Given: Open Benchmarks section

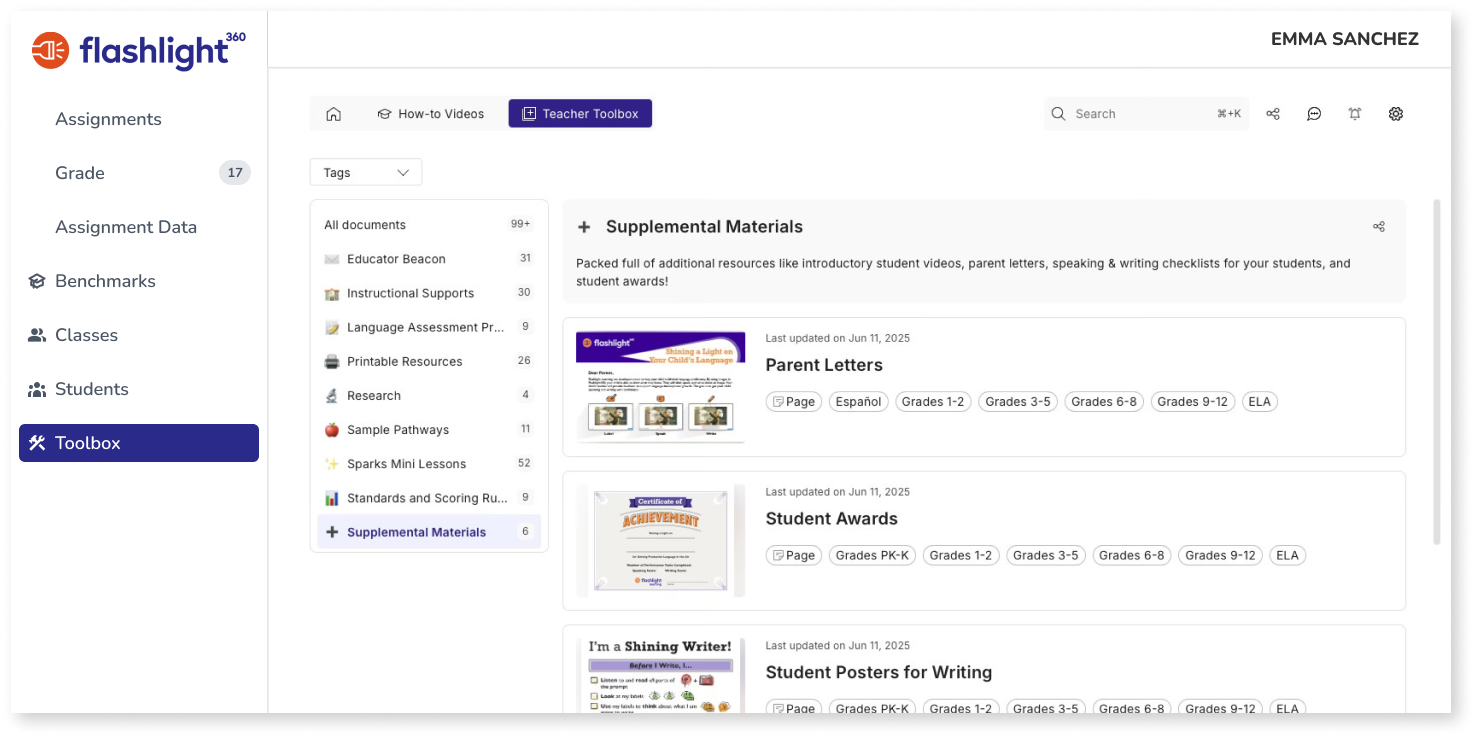Looking at the screenshot, I should tap(105, 281).
